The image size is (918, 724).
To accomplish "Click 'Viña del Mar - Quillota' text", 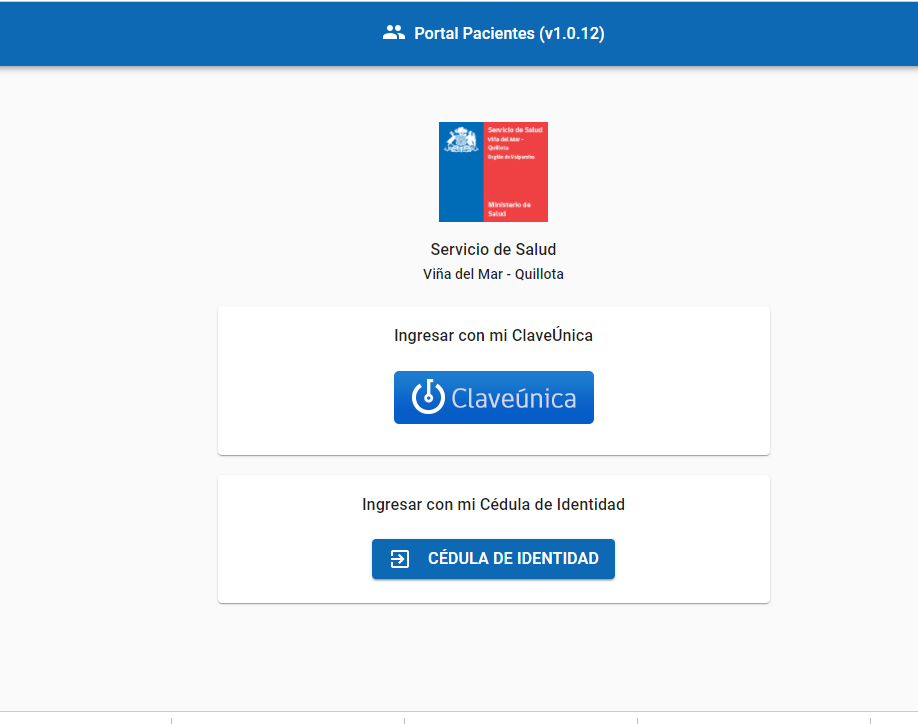I will [494, 274].
